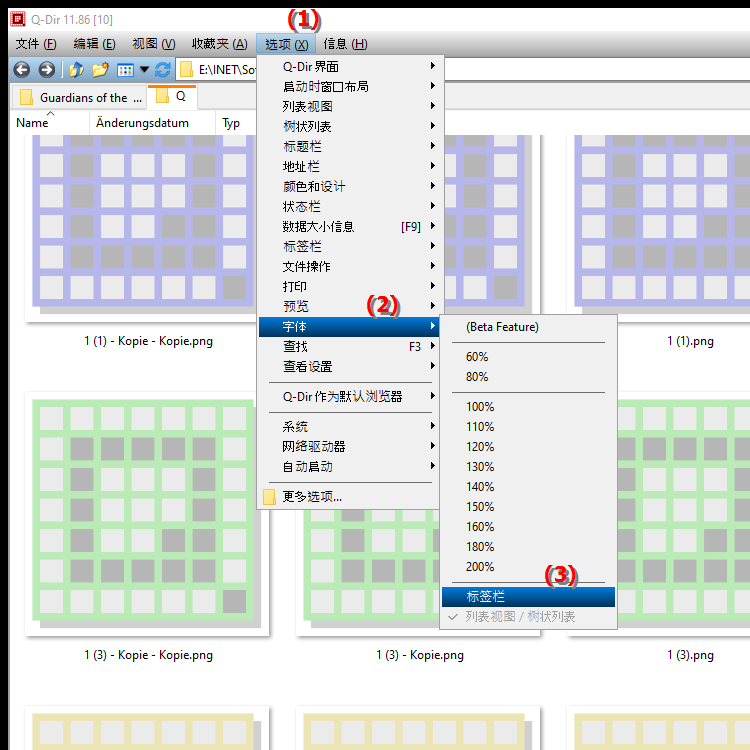Click the 更多选项... entry
This screenshot has height=750, width=750.
tap(349, 496)
